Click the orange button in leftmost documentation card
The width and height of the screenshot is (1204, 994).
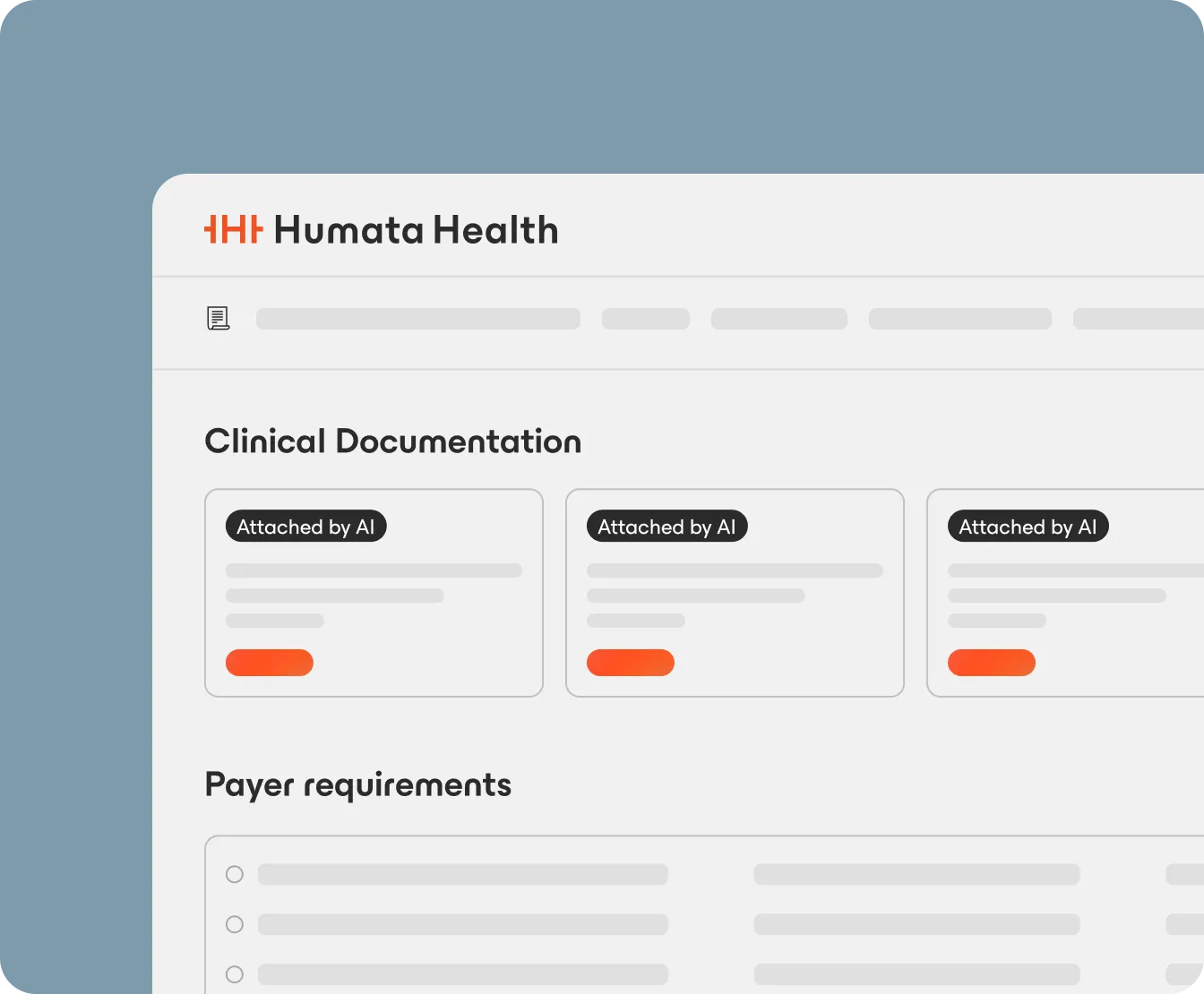270,663
